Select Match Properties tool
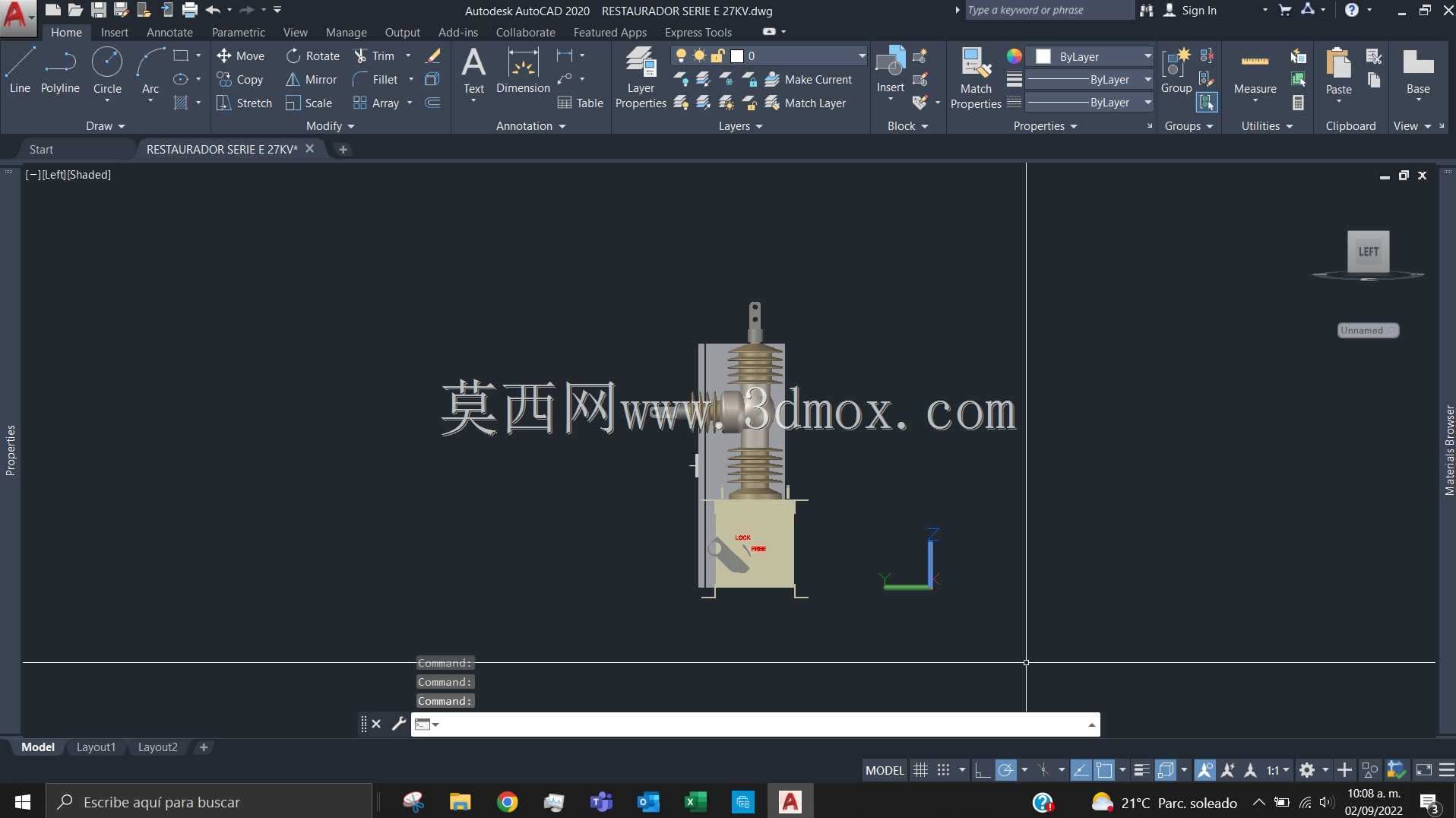 [976, 78]
